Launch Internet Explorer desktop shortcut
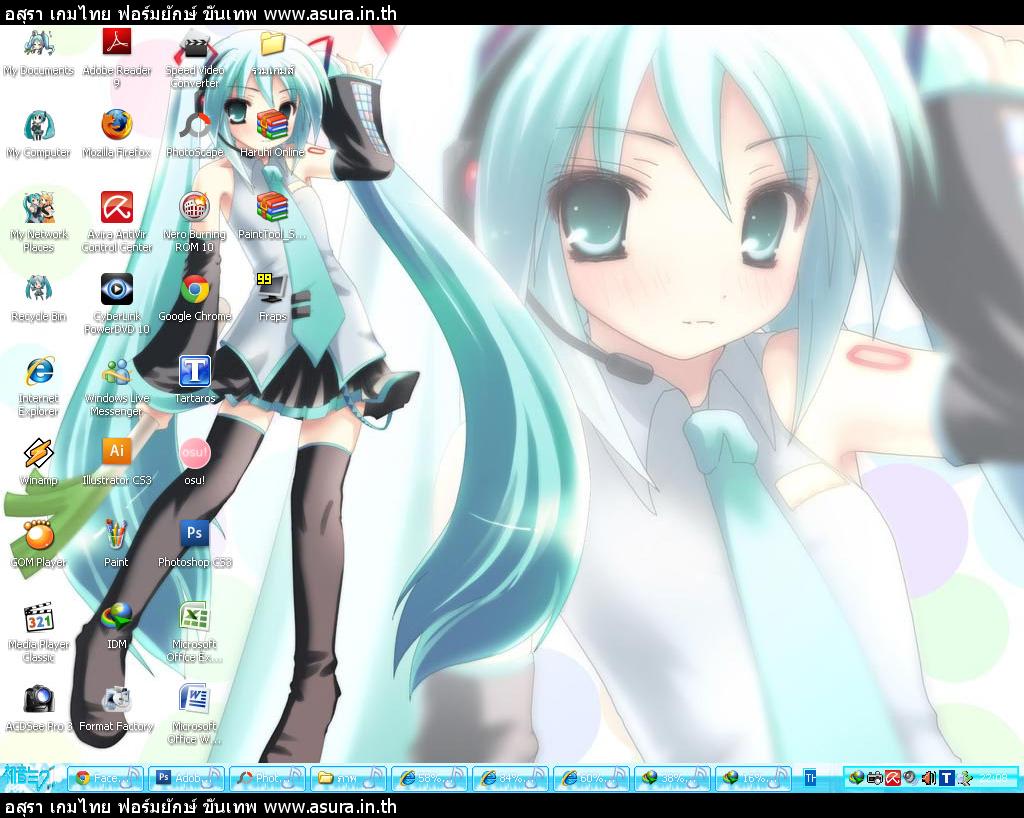This screenshot has height=818, width=1024. click(39, 386)
